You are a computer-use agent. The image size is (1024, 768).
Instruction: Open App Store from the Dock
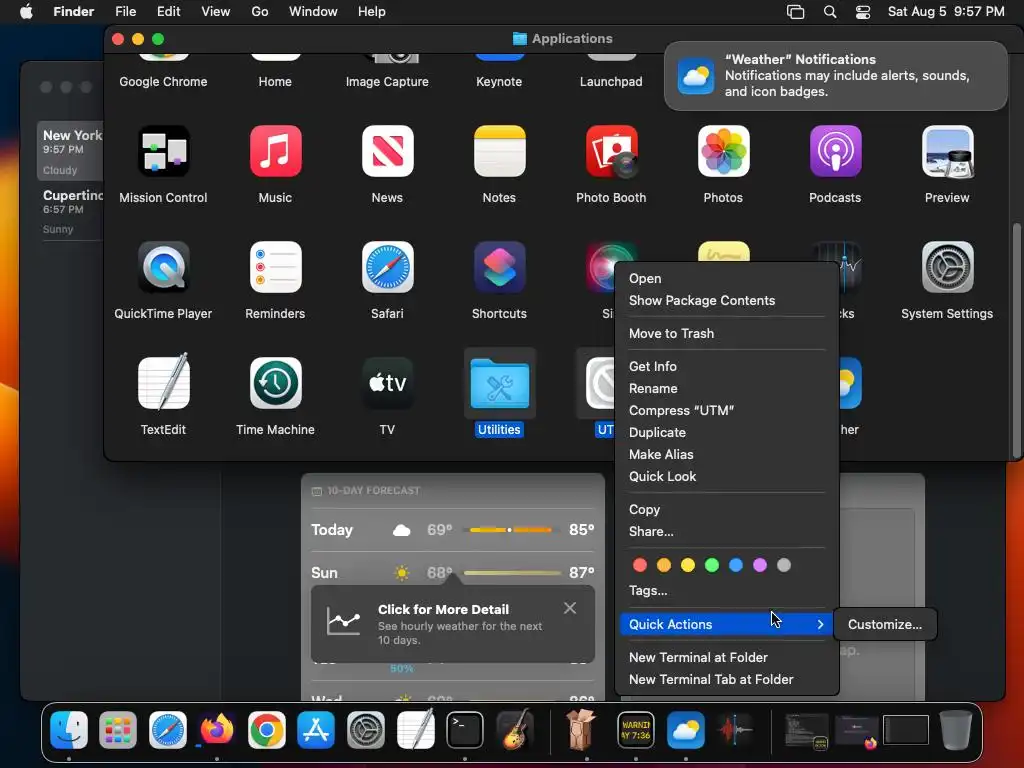(316, 729)
